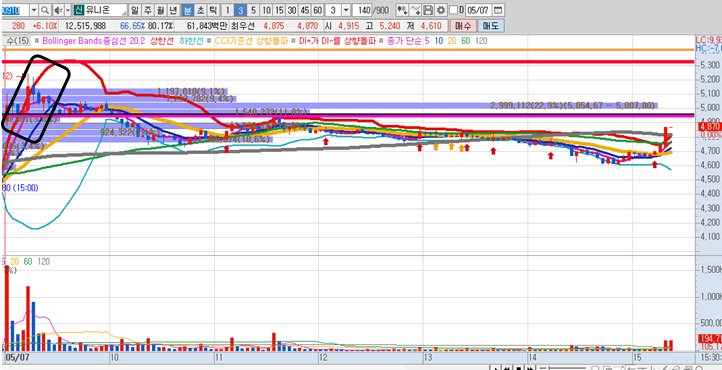Open the date picker calendar icon
Viewport: 722px width, 370px height.
[x=498, y=10]
